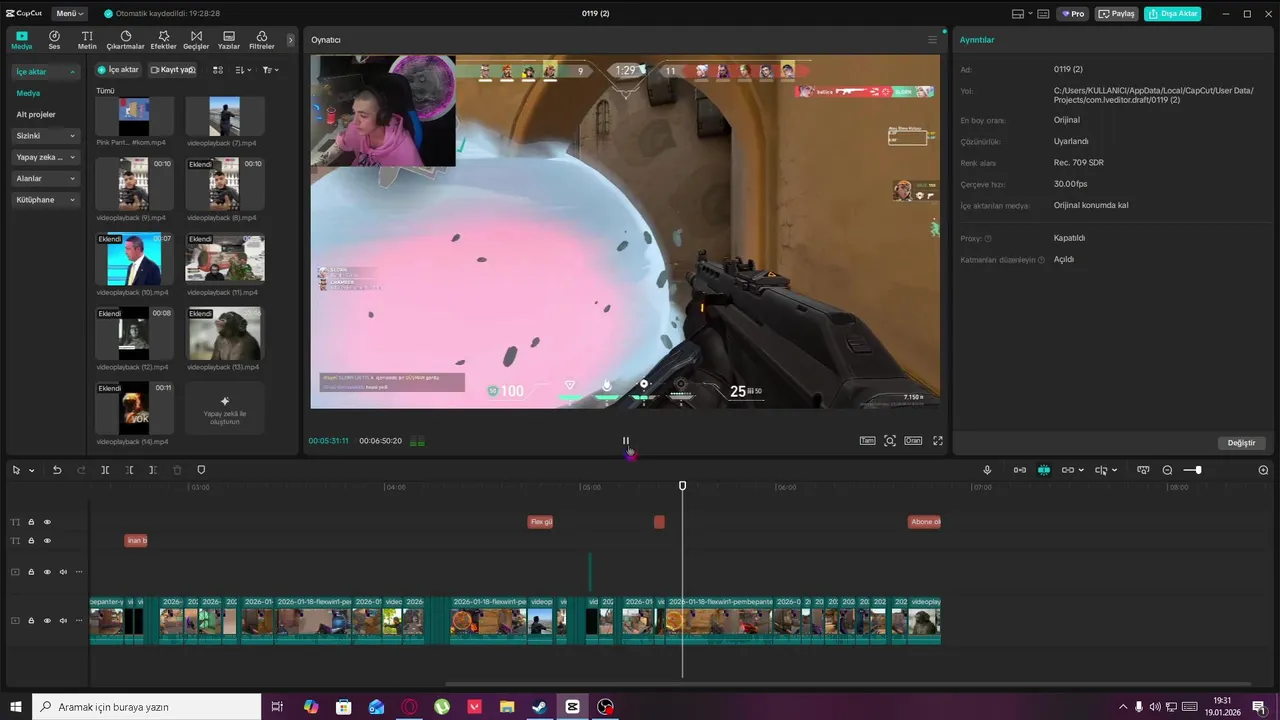The height and width of the screenshot is (720, 1280).
Task: Open the linkage dropdown arrow
Action: point(1082,470)
